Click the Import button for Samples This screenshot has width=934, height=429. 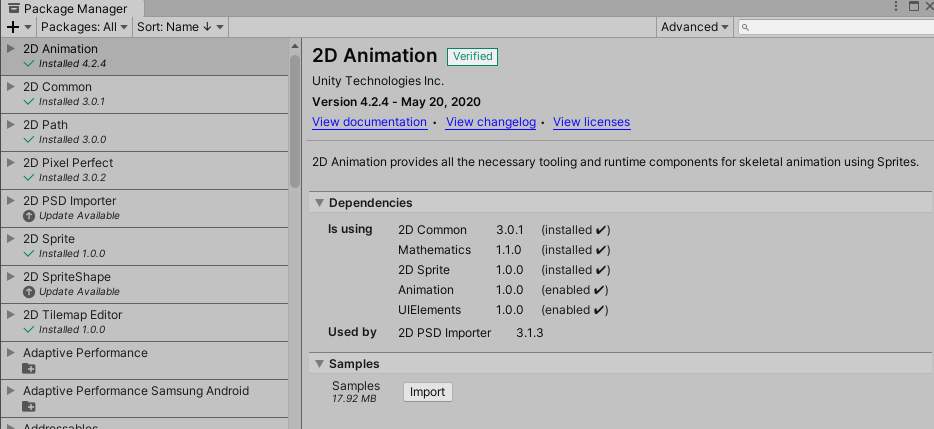(x=427, y=392)
